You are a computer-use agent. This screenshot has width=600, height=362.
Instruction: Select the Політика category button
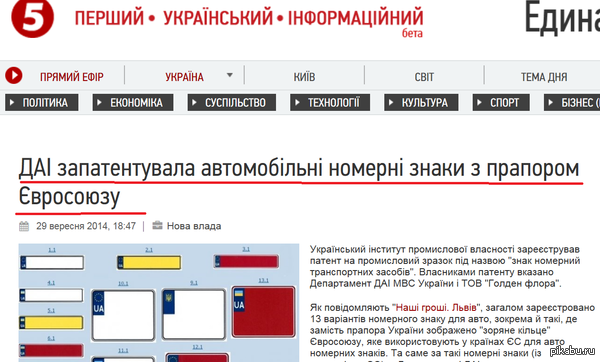pos(42,103)
